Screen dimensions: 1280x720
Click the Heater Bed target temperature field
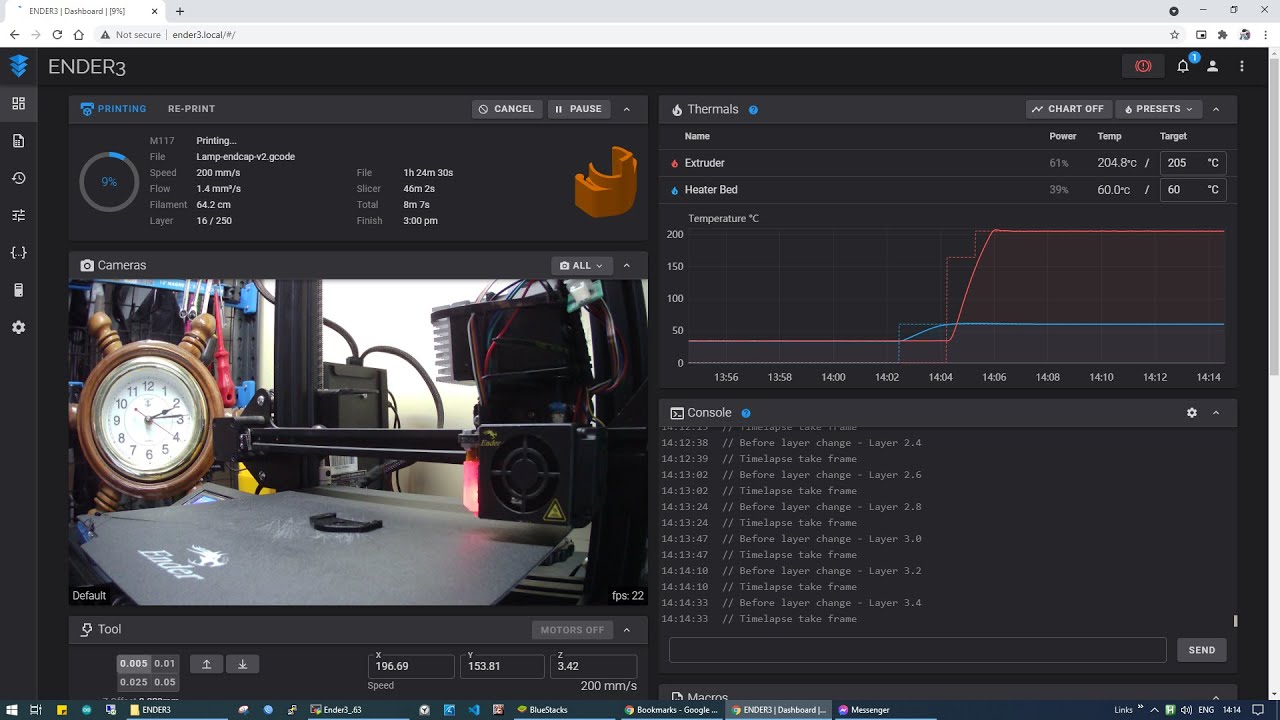(1192, 190)
